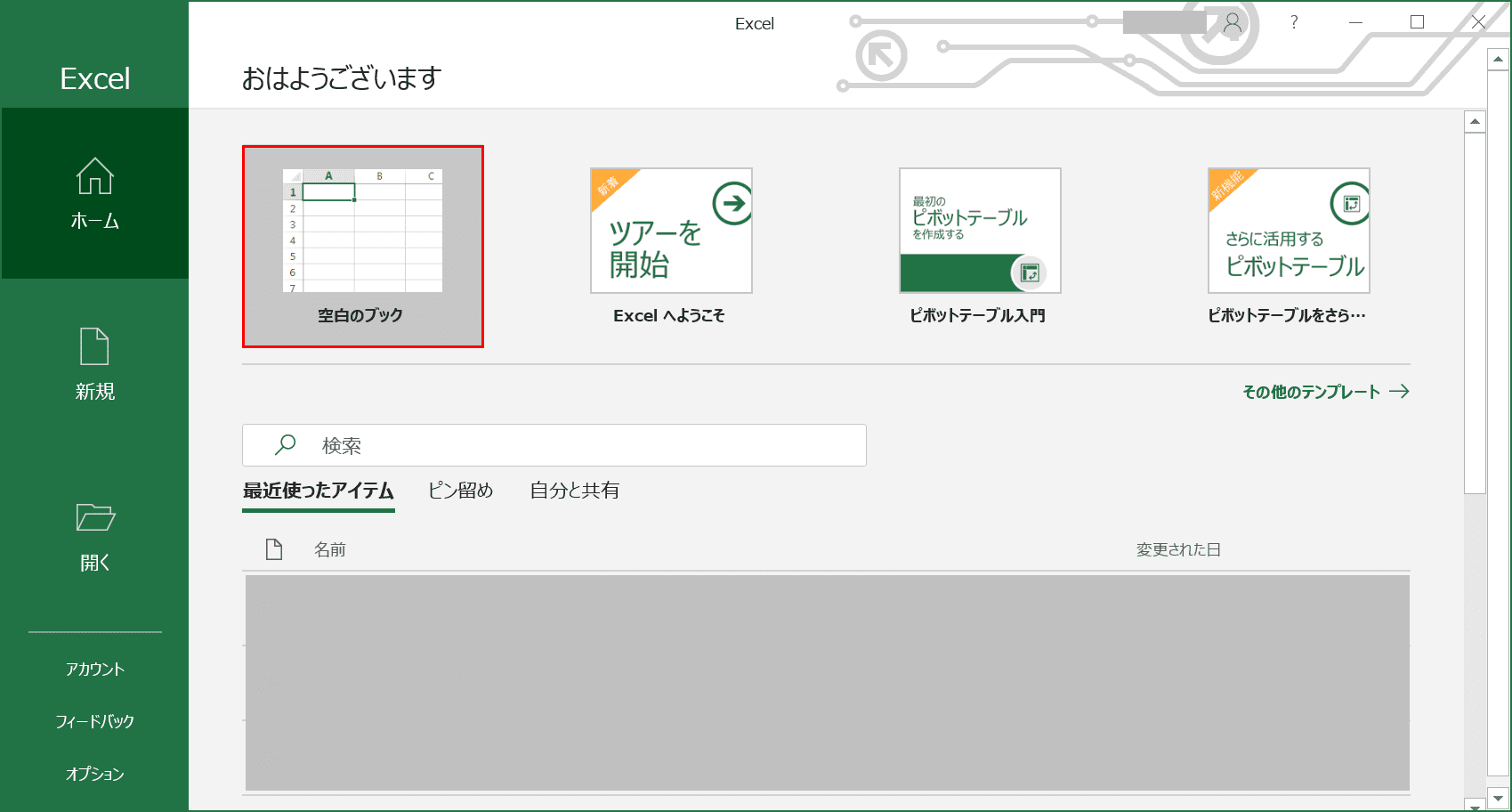Switch to 最近使ったアイテム tab
This screenshot has height=812, width=1512.
tap(319, 491)
